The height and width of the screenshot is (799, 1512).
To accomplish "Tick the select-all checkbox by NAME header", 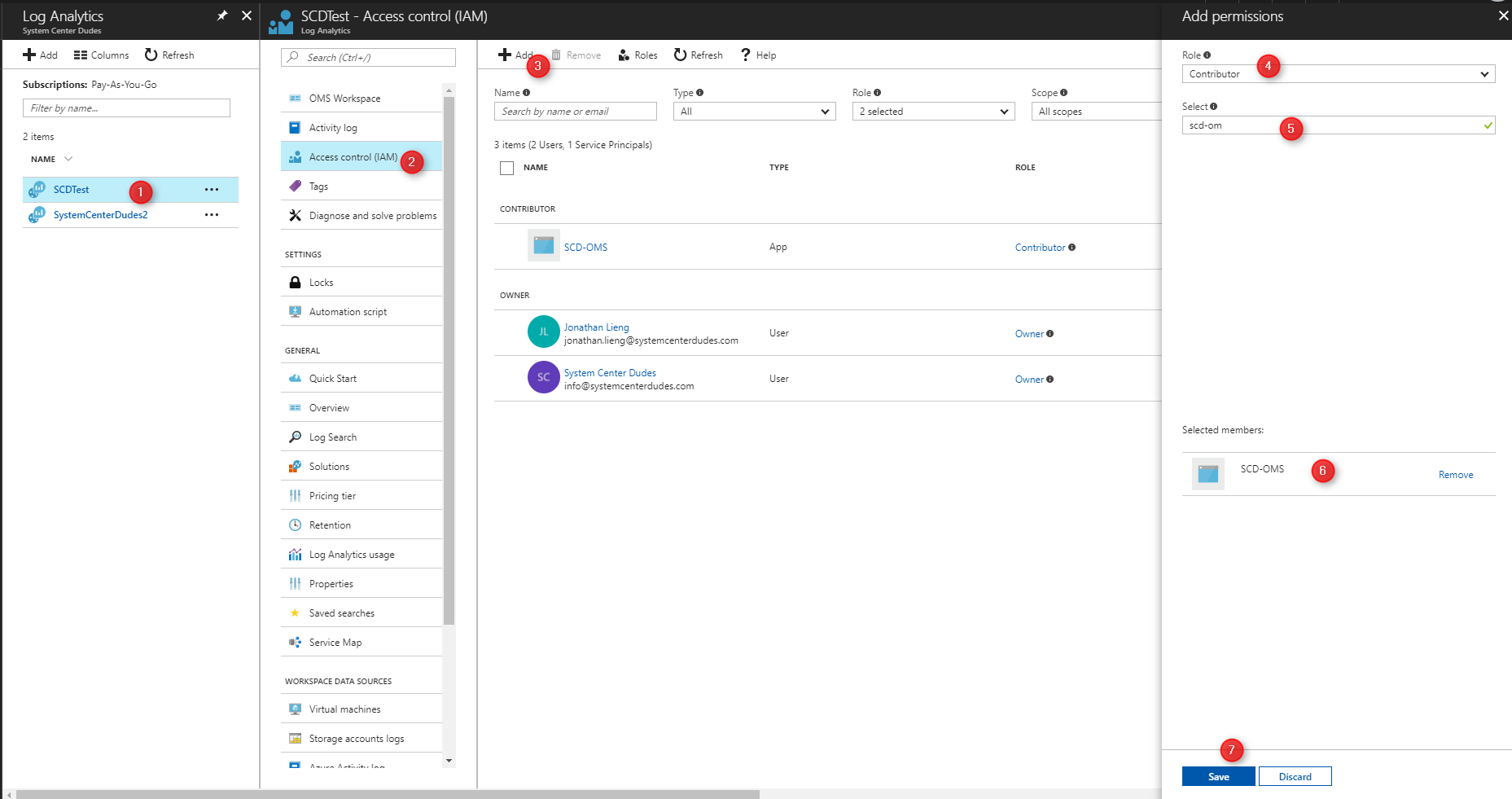I will (x=506, y=168).
